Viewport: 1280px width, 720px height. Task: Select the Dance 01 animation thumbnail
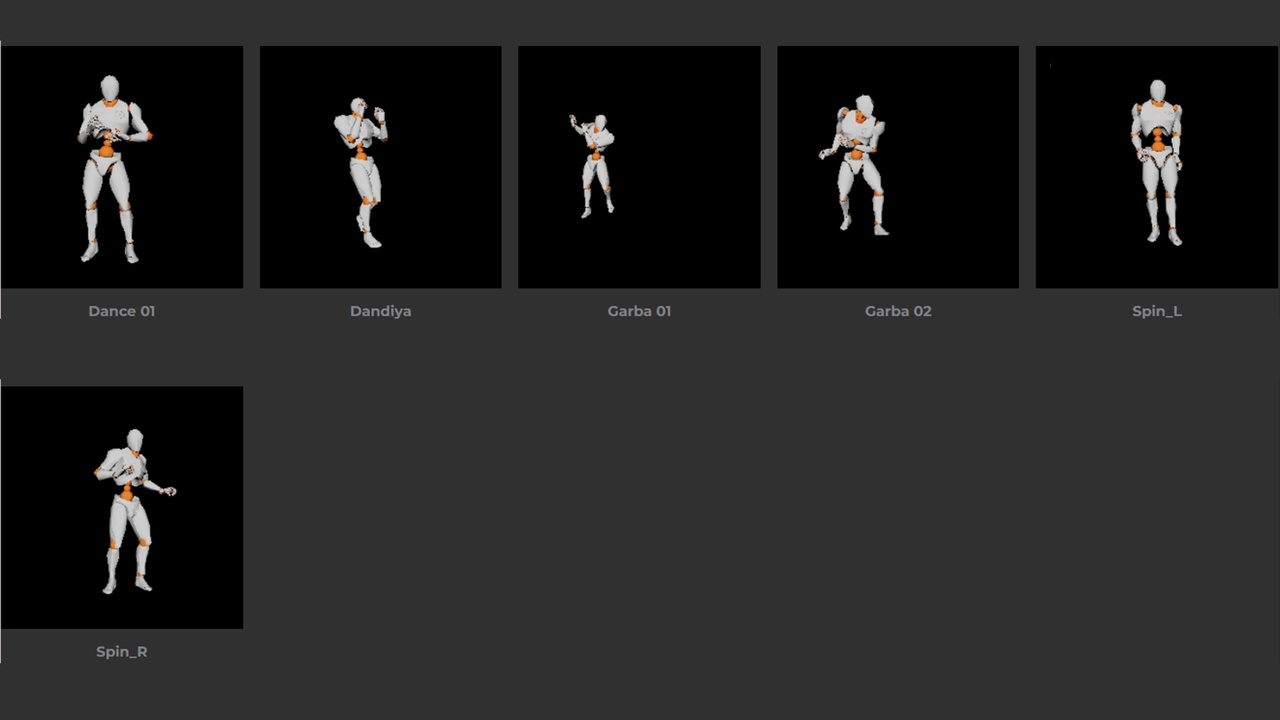tap(122, 167)
